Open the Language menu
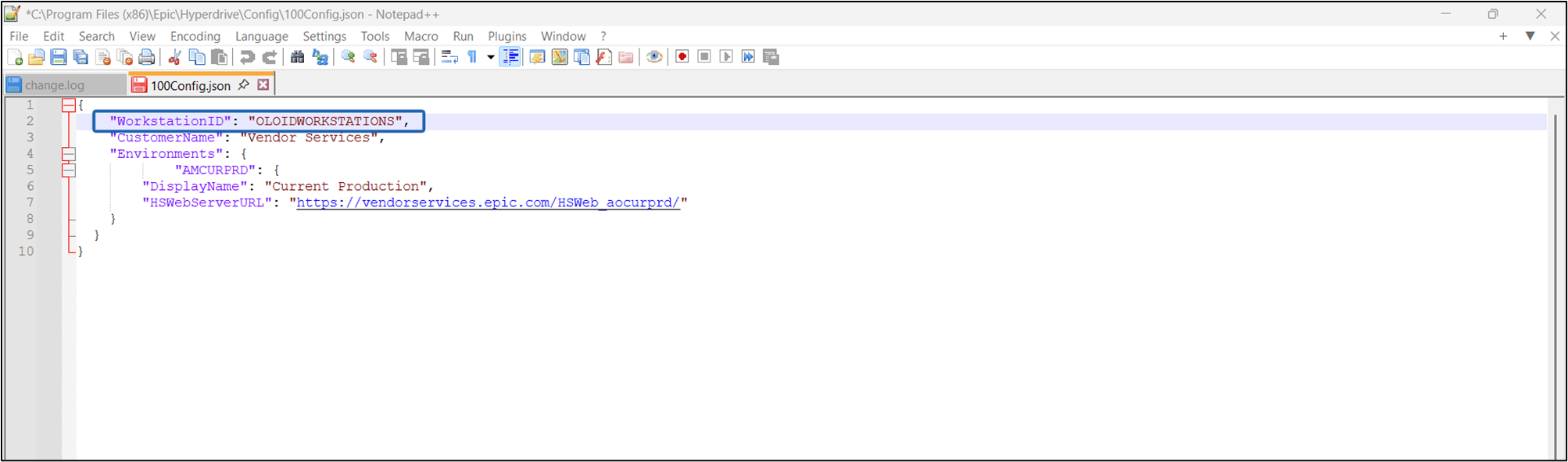This screenshot has height=462, width=1568. 262,36
